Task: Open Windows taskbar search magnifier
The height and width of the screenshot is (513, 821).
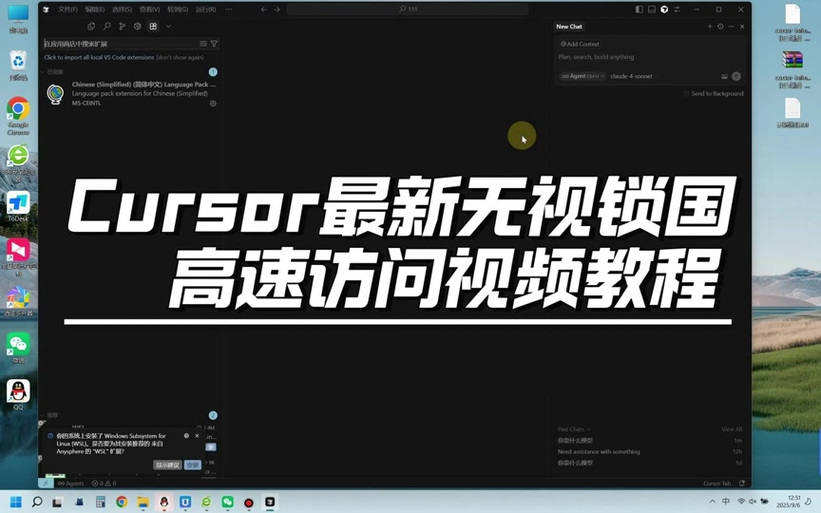Action: (x=37, y=503)
